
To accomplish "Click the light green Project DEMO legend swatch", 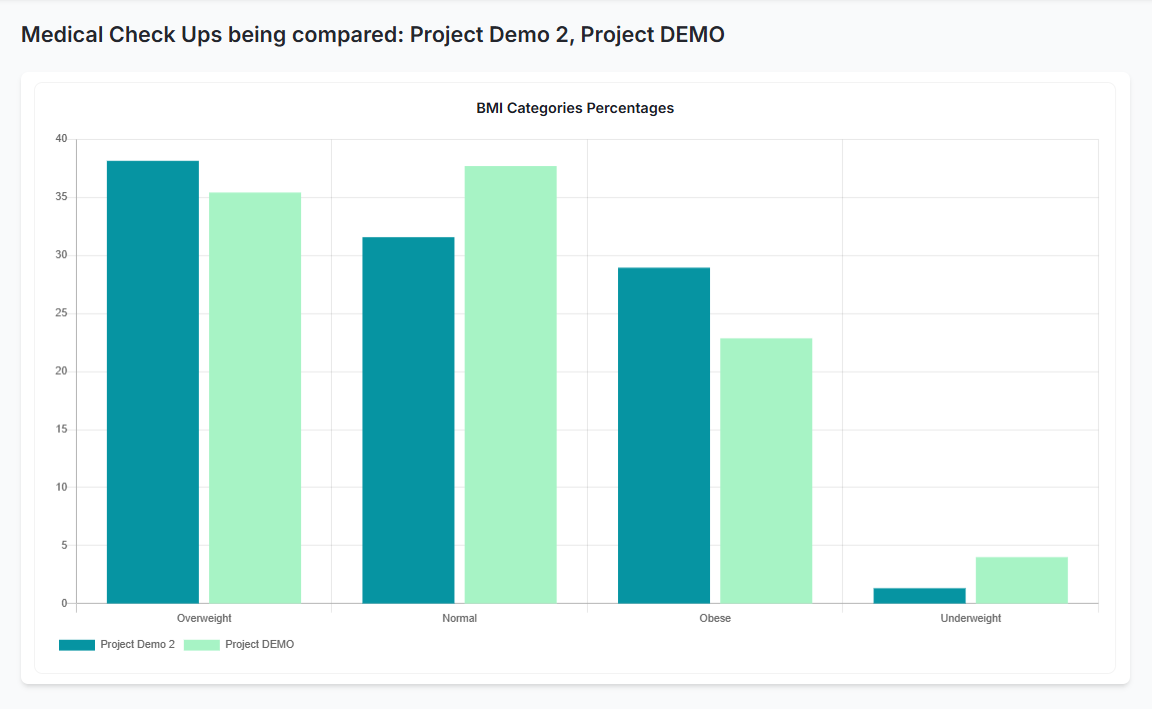I will [x=201, y=645].
